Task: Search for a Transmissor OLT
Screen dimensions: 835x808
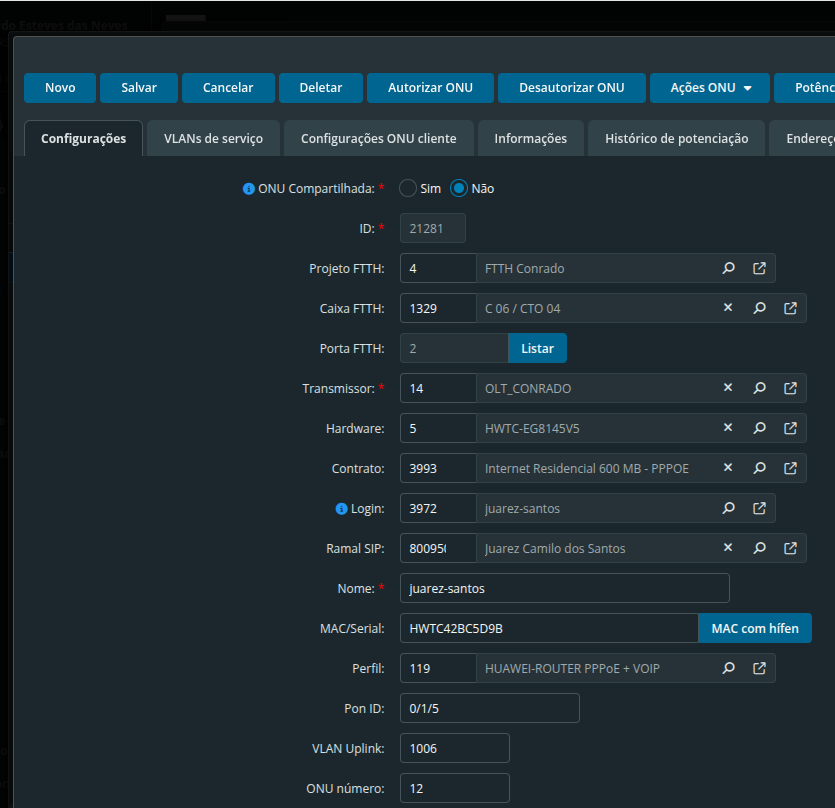Action: pyautogui.click(x=759, y=388)
